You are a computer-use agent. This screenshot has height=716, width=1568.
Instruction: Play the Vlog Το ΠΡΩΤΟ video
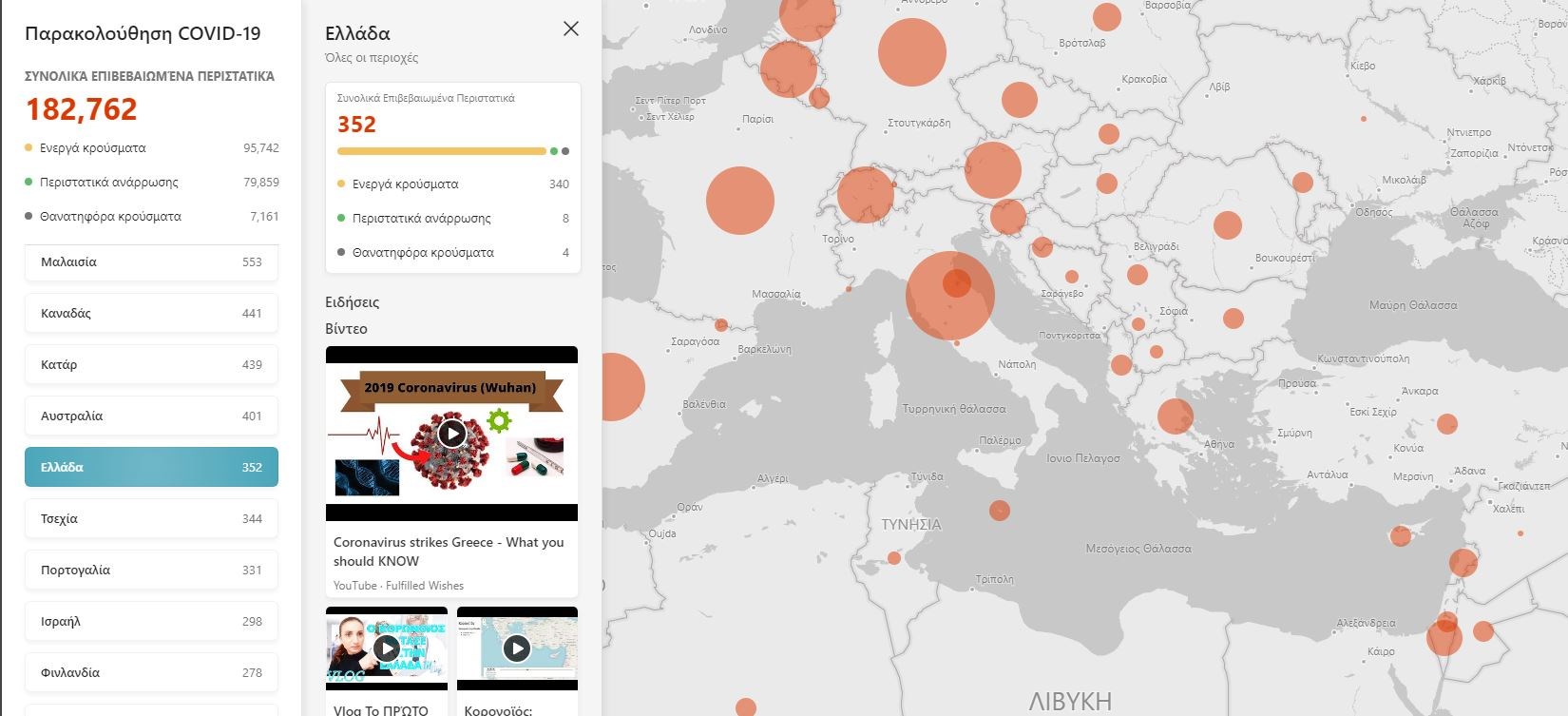pos(386,648)
